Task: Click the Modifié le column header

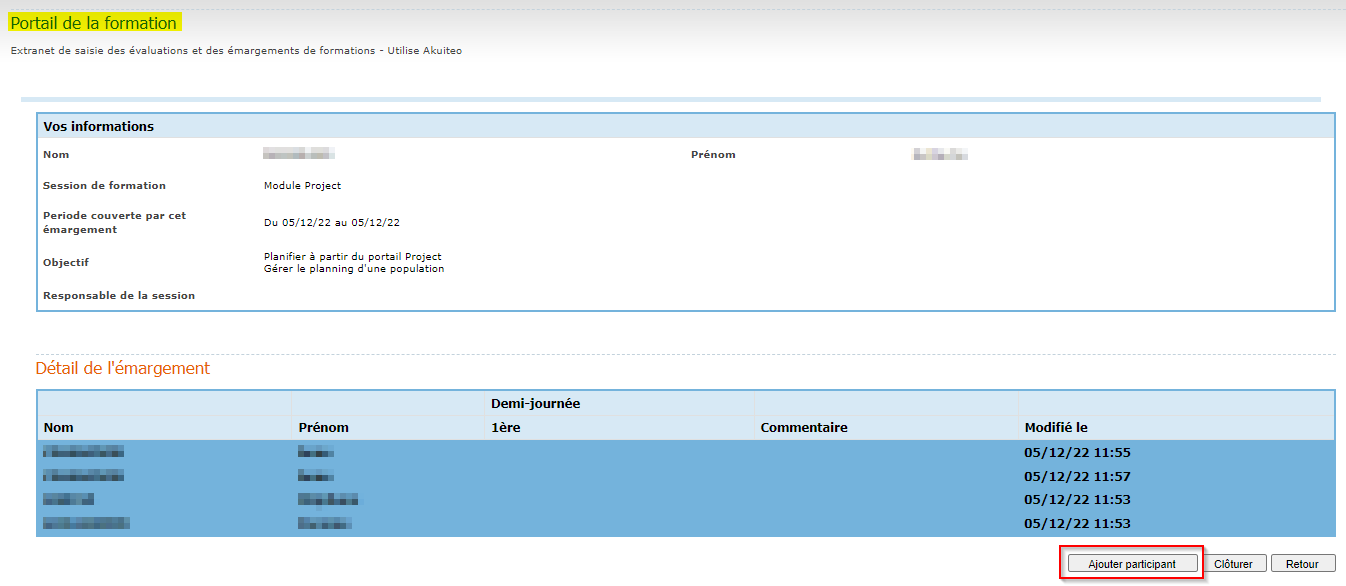Action: 1056,428
